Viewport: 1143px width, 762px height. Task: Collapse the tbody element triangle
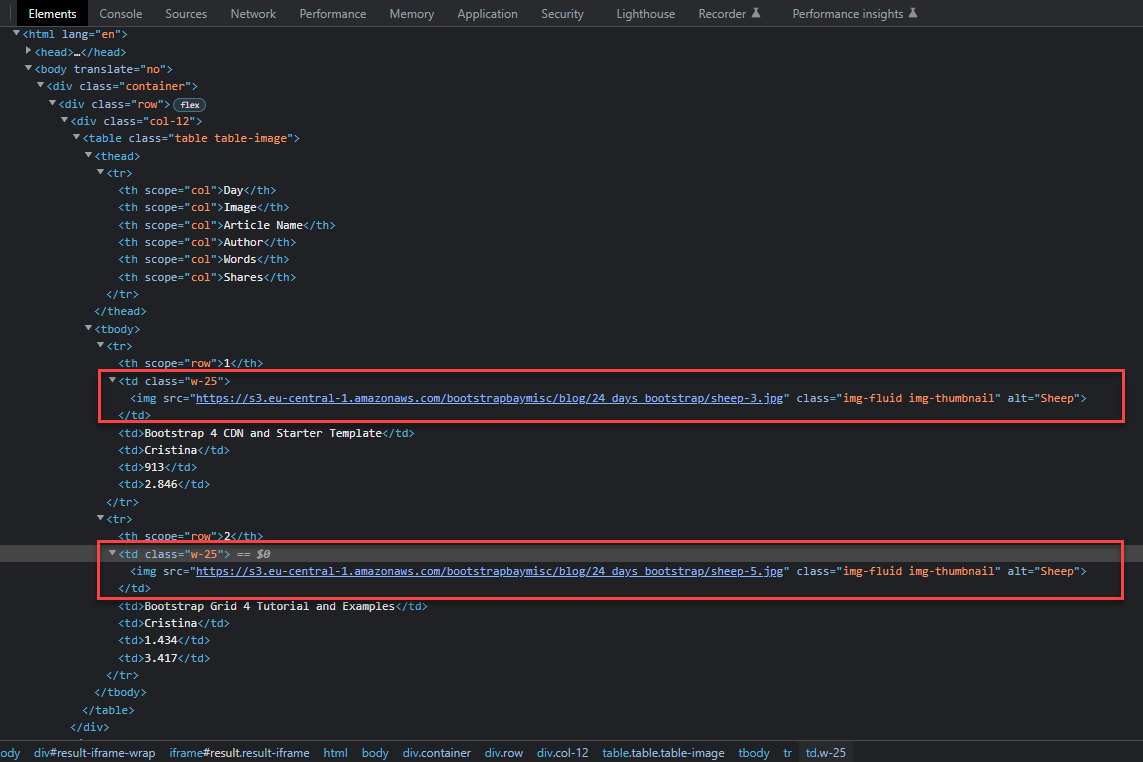[x=88, y=328]
